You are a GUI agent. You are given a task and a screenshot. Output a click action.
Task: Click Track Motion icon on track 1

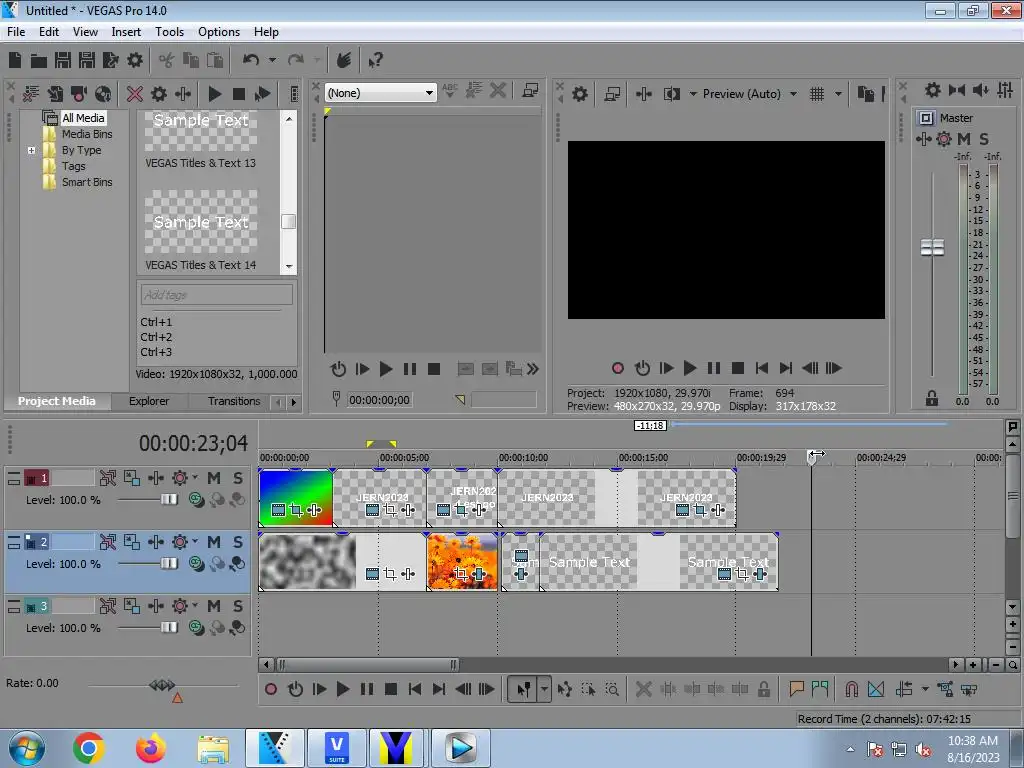coord(132,478)
